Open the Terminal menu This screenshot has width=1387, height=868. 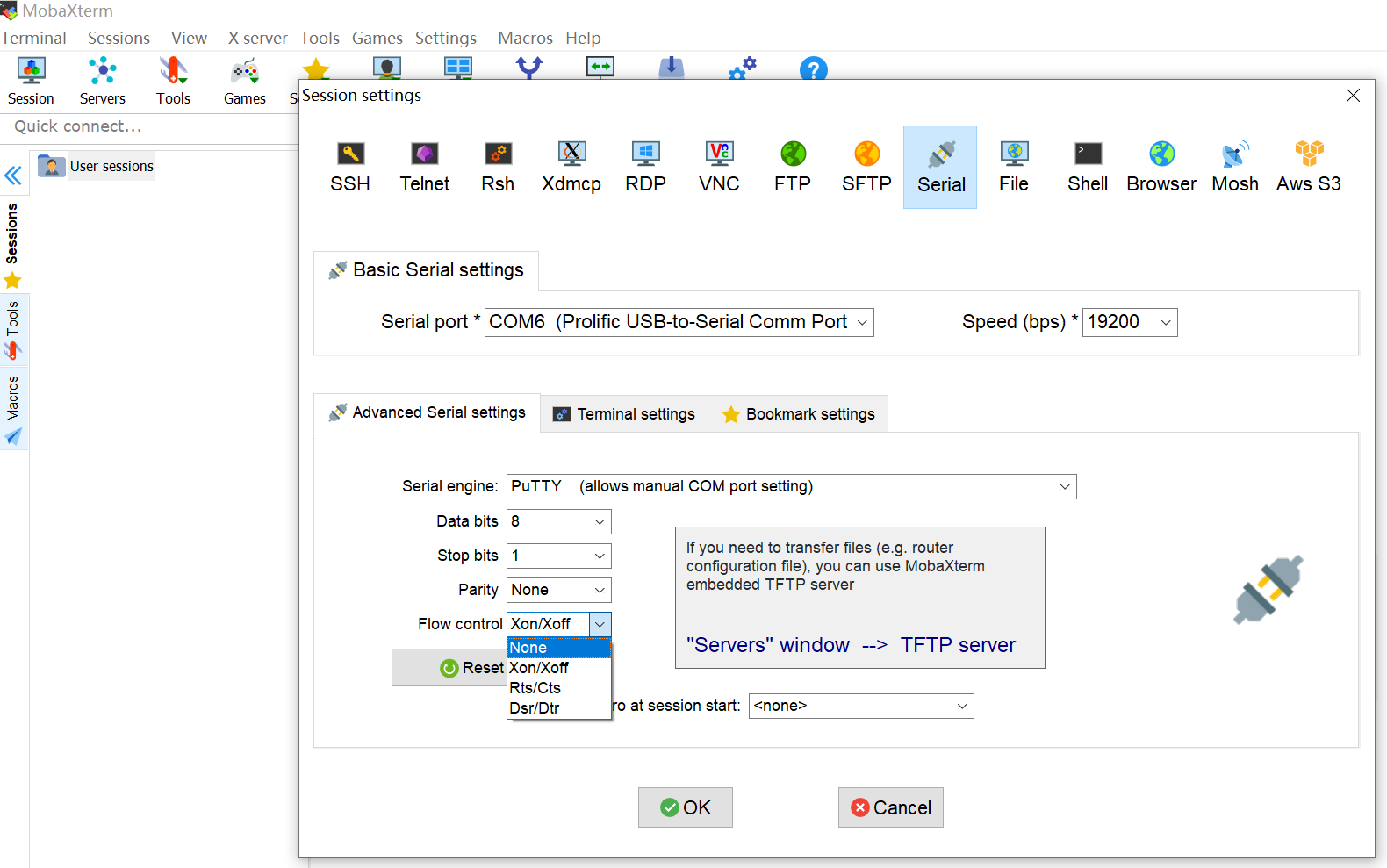[33, 38]
